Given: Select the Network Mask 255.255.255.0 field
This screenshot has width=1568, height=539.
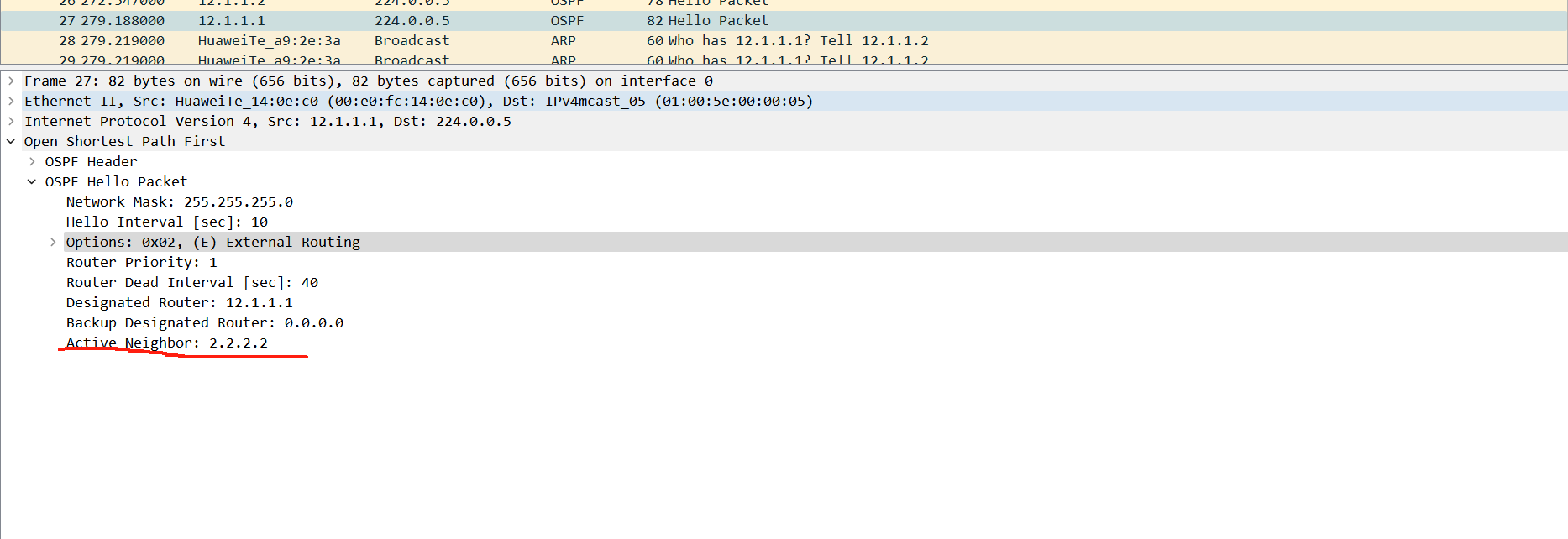Looking at the screenshot, I should click(x=180, y=201).
